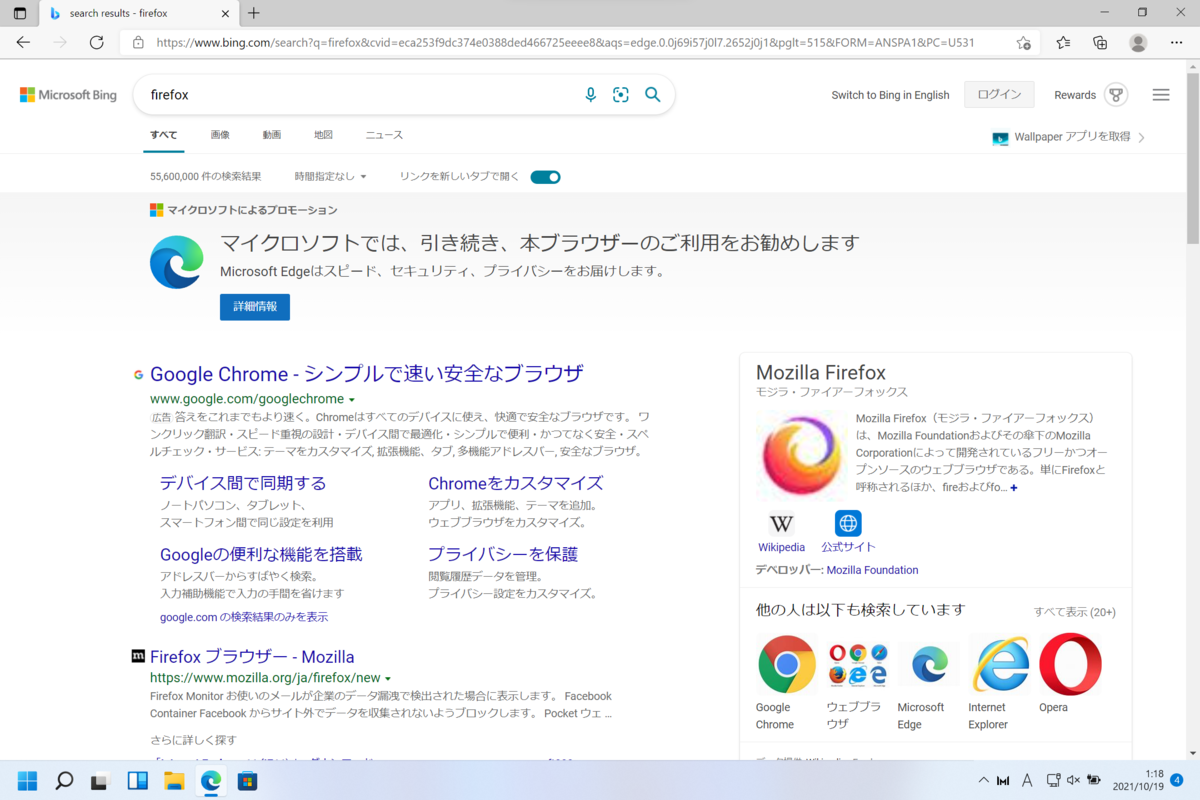This screenshot has width=1200, height=800.
Task: Switch to the 画像 images tab
Action: [x=220, y=135]
